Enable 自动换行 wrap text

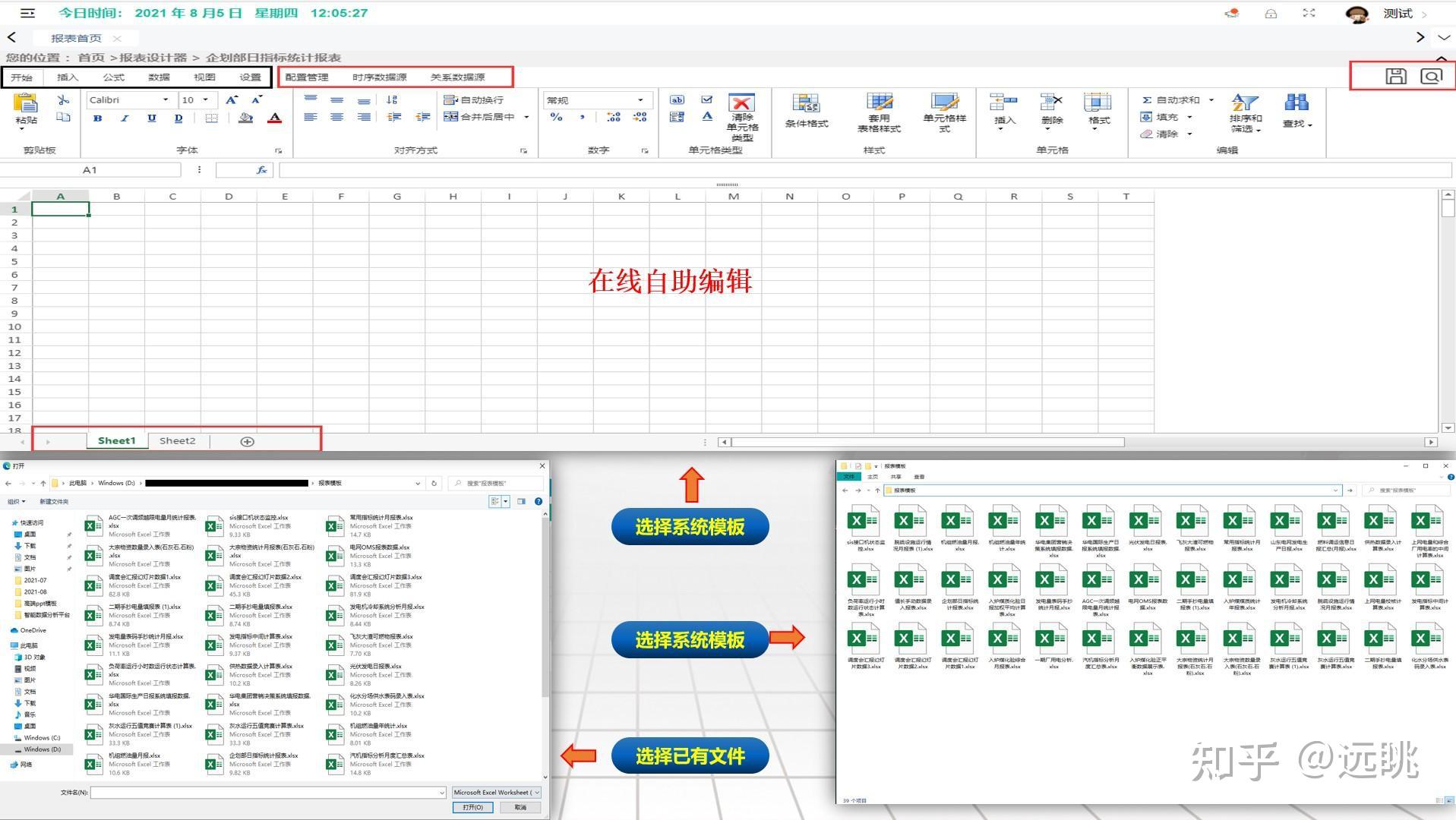pyautogui.click(x=475, y=99)
